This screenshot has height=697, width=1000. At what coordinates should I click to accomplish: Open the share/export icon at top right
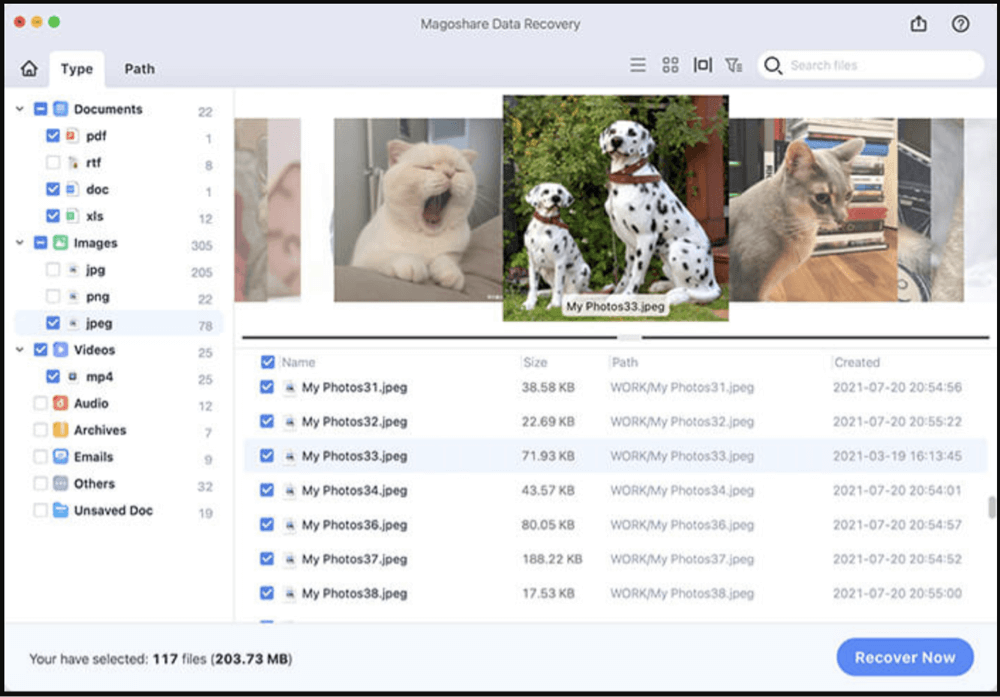(x=918, y=23)
